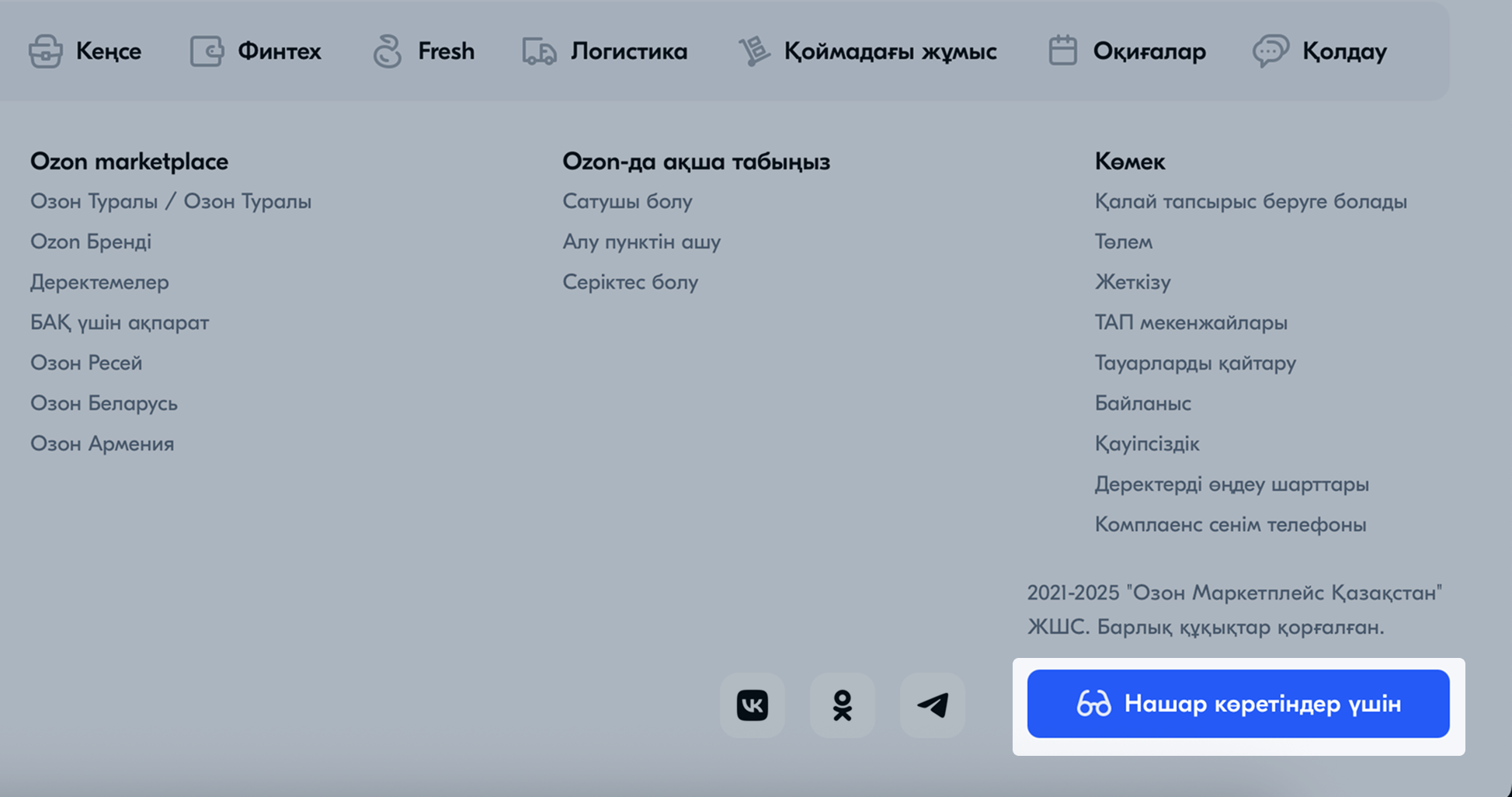Click Алу пунктін ашу link

[x=641, y=242]
